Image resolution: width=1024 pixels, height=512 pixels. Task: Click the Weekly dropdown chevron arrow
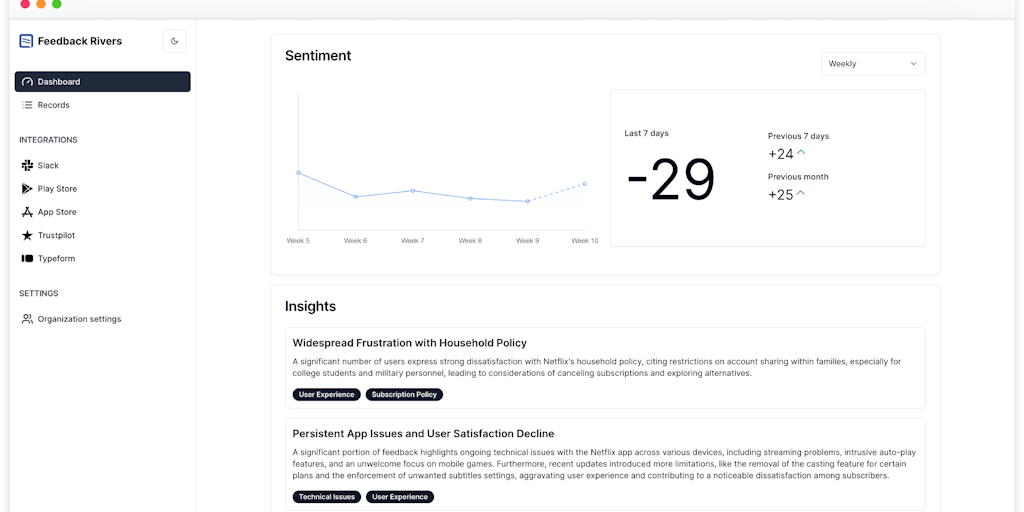[913, 64]
